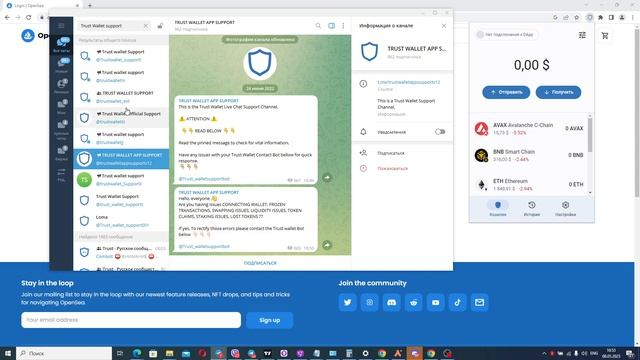Open the BNB Smart Chain asset
This screenshot has width=640, height=360.
coord(529,156)
